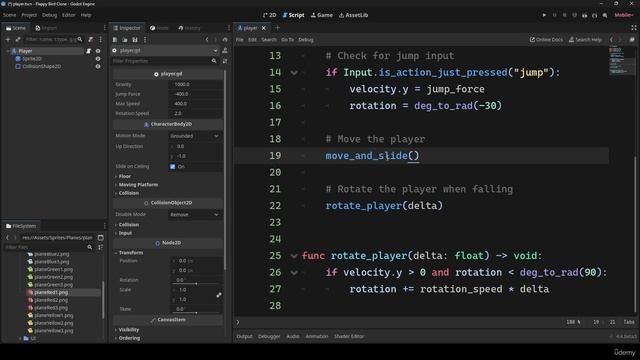Viewport: 640px width, 360px height.
Task: Expand the Input property group
Action: [125, 233]
